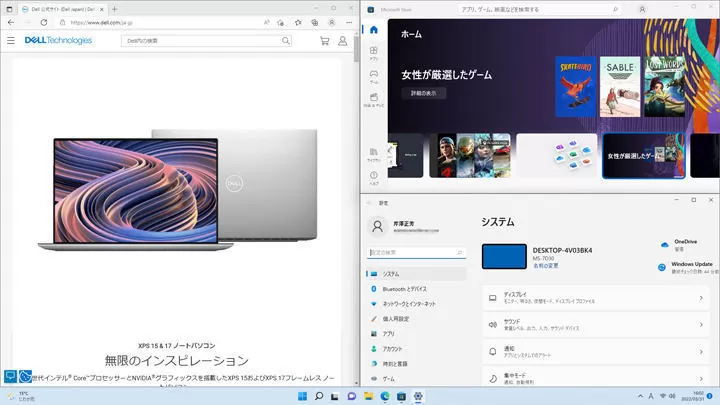The width and height of the screenshot is (720, 405).
Task: Select ネットワークとインターネット in Settings
Action: coord(416,304)
